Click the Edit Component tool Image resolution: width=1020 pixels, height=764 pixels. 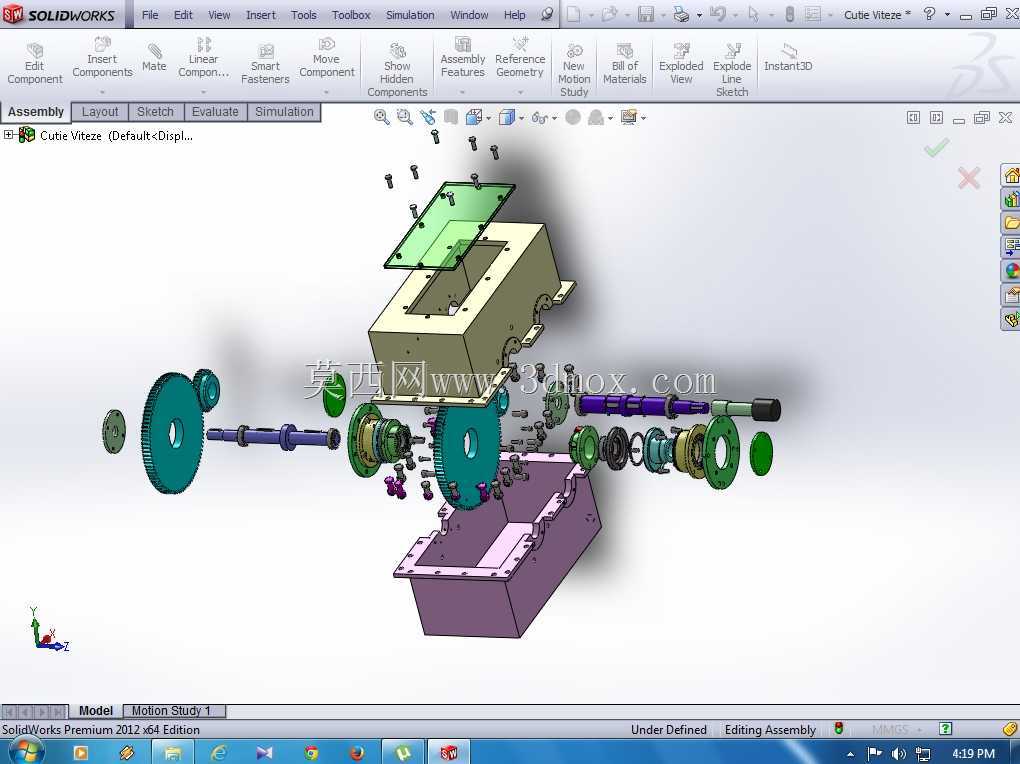click(x=34, y=62)
